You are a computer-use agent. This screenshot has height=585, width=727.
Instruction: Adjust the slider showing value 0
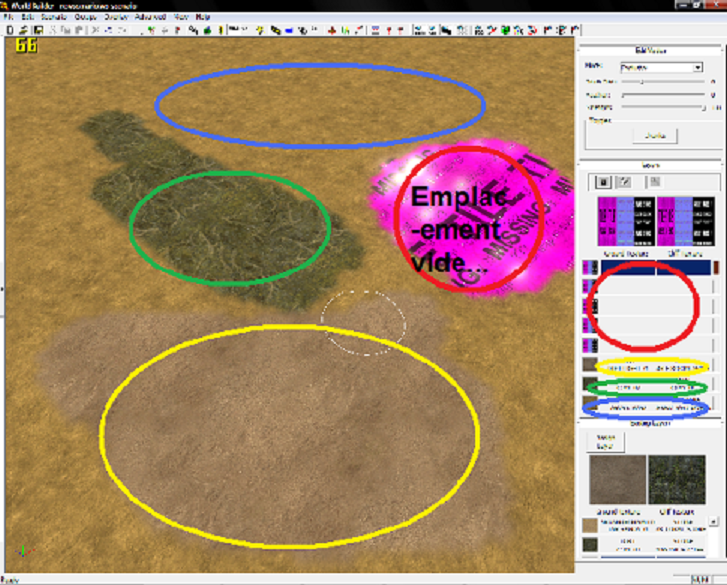pos(663,95)
